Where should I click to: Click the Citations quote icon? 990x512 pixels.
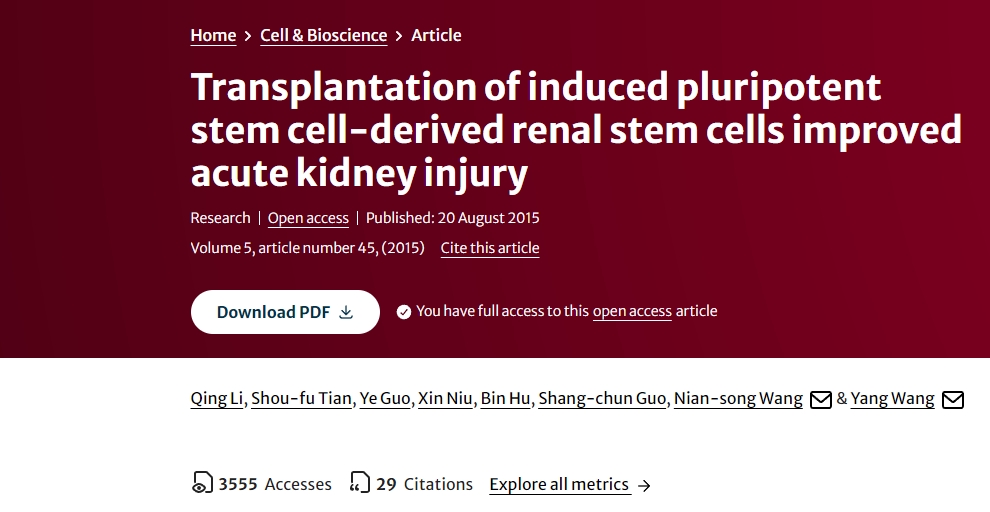tap(360, 484)
